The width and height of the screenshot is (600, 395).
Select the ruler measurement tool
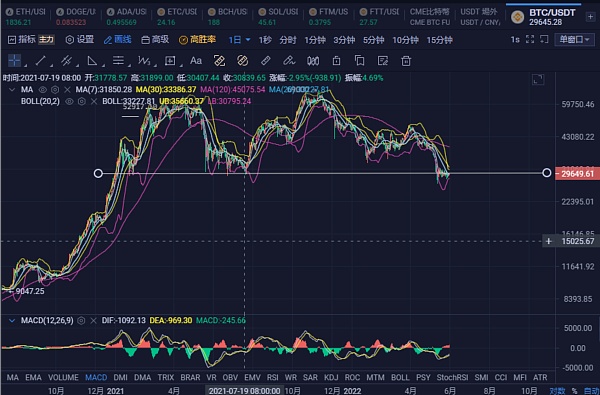point(266,60)
